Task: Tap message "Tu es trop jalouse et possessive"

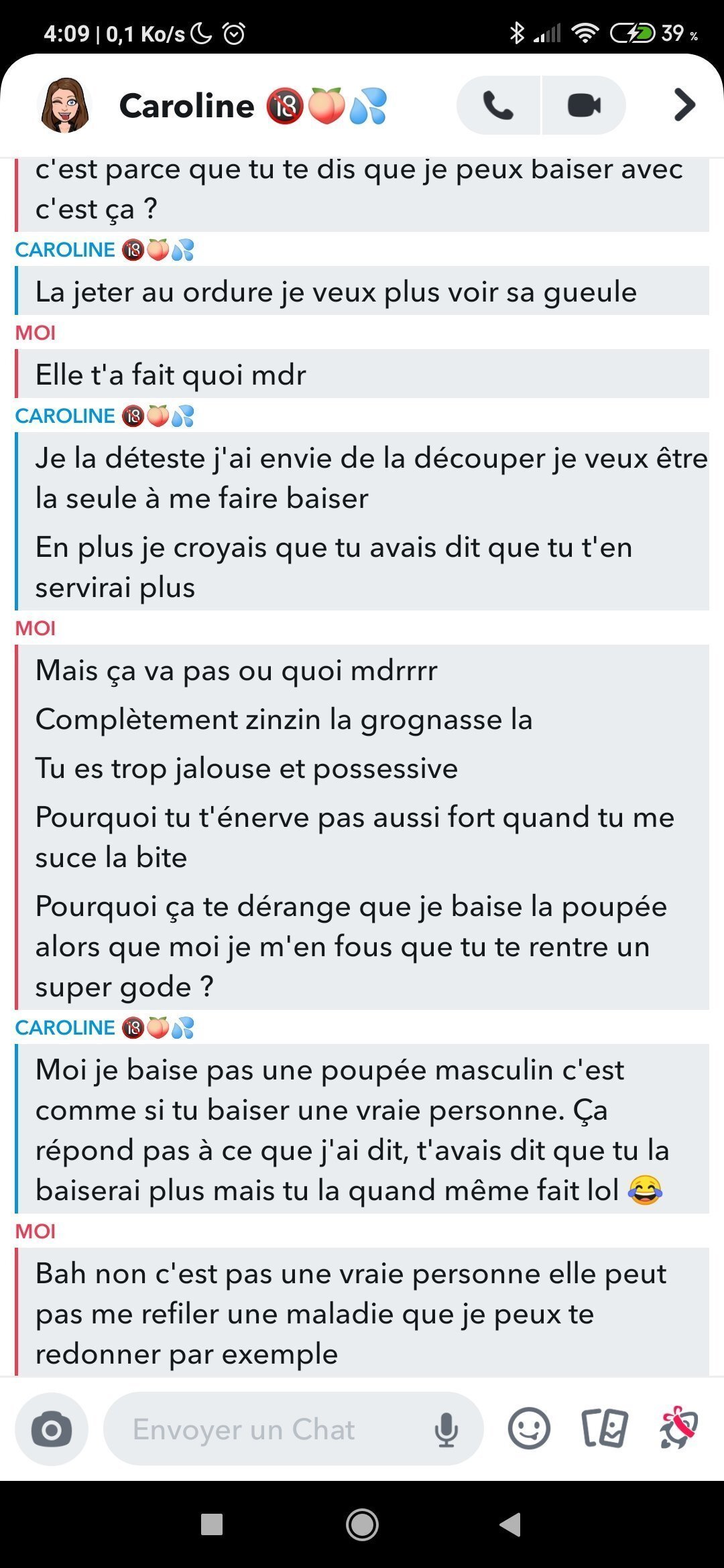Action: (x=247, y=768)
